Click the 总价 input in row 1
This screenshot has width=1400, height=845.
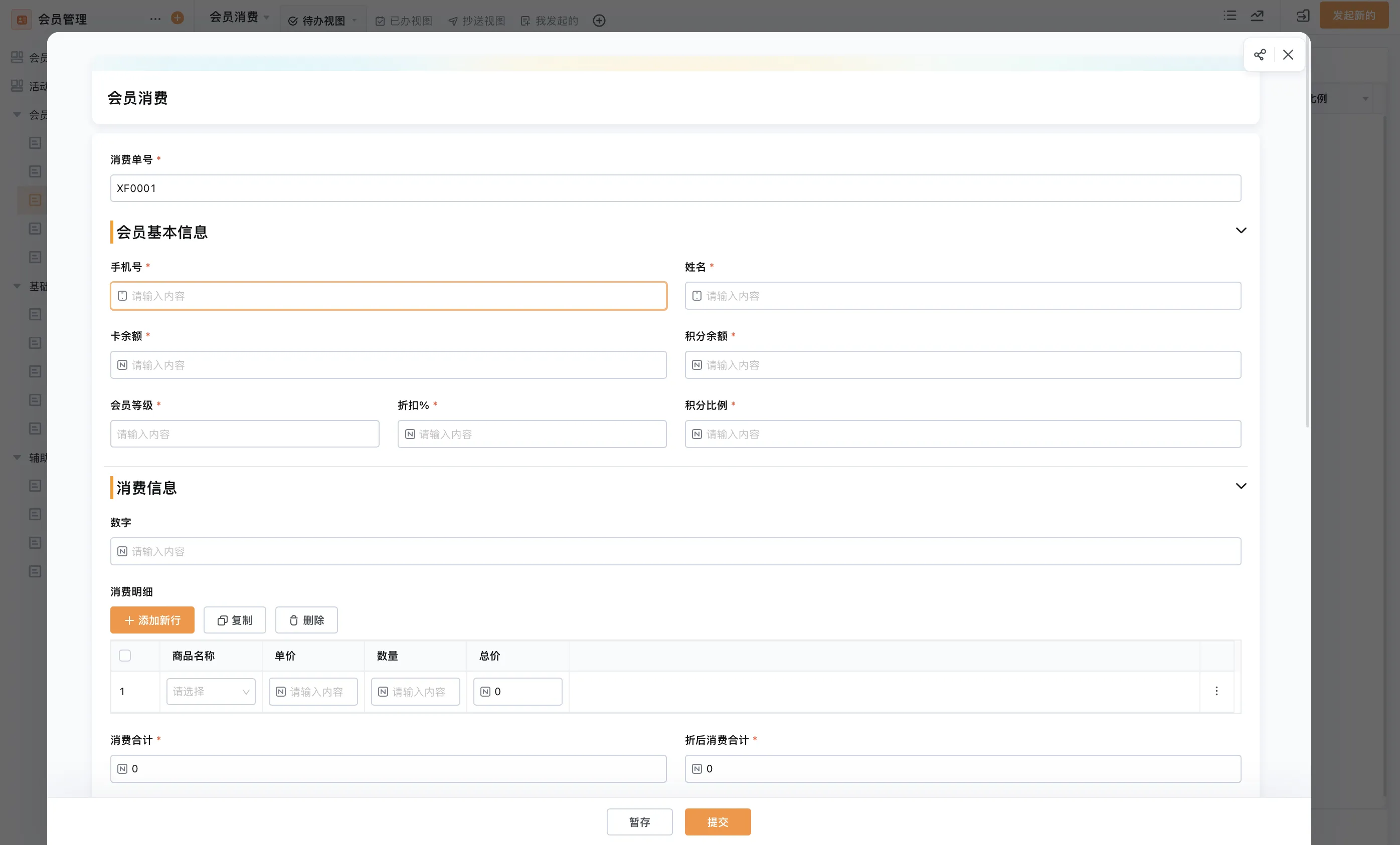click(517, 692)
